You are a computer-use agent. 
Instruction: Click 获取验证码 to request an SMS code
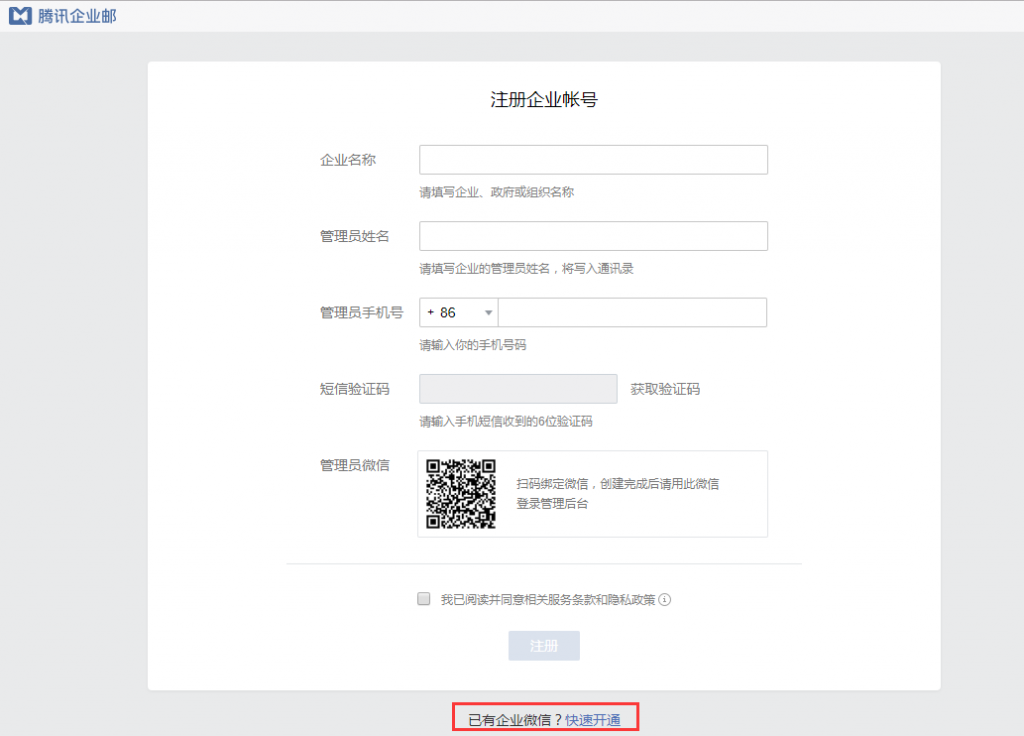click(x=665, y=389)
